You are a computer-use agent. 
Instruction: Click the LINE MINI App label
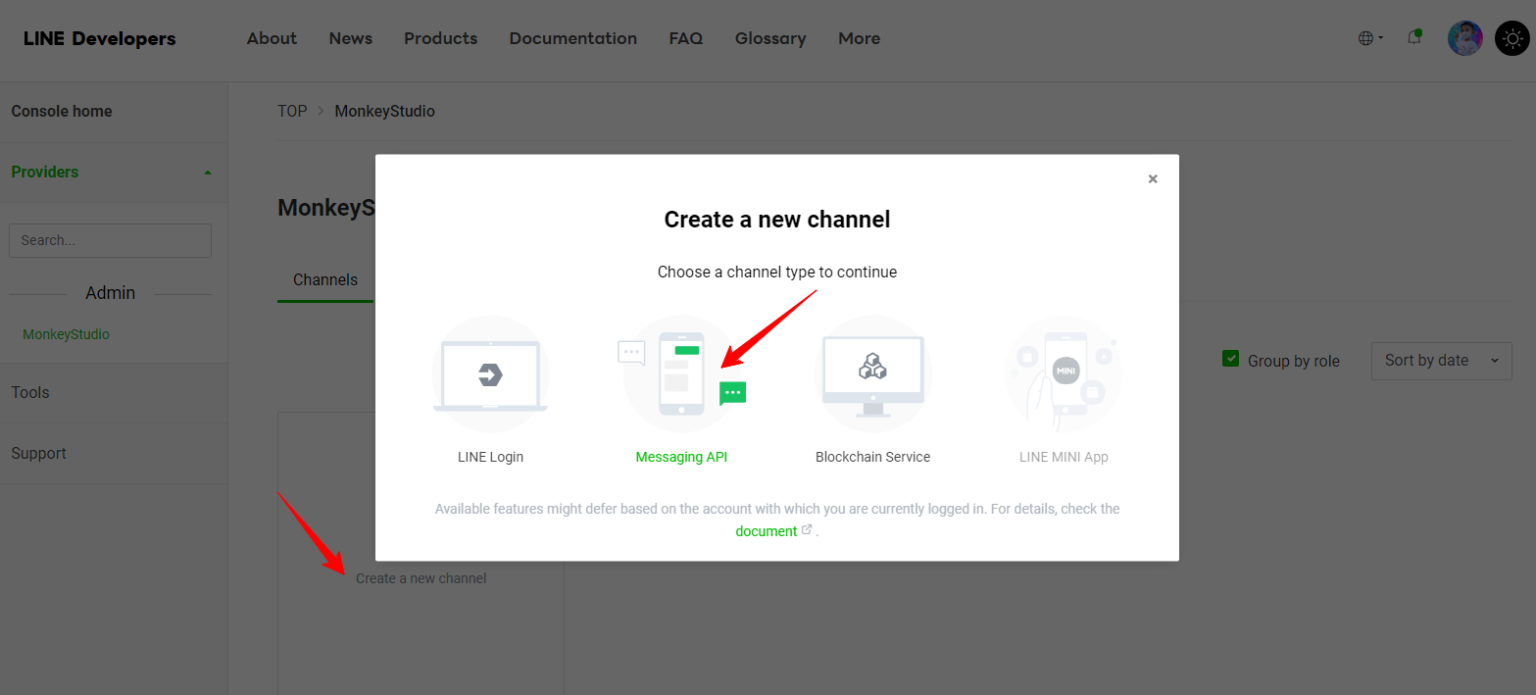coord(1064,457)
